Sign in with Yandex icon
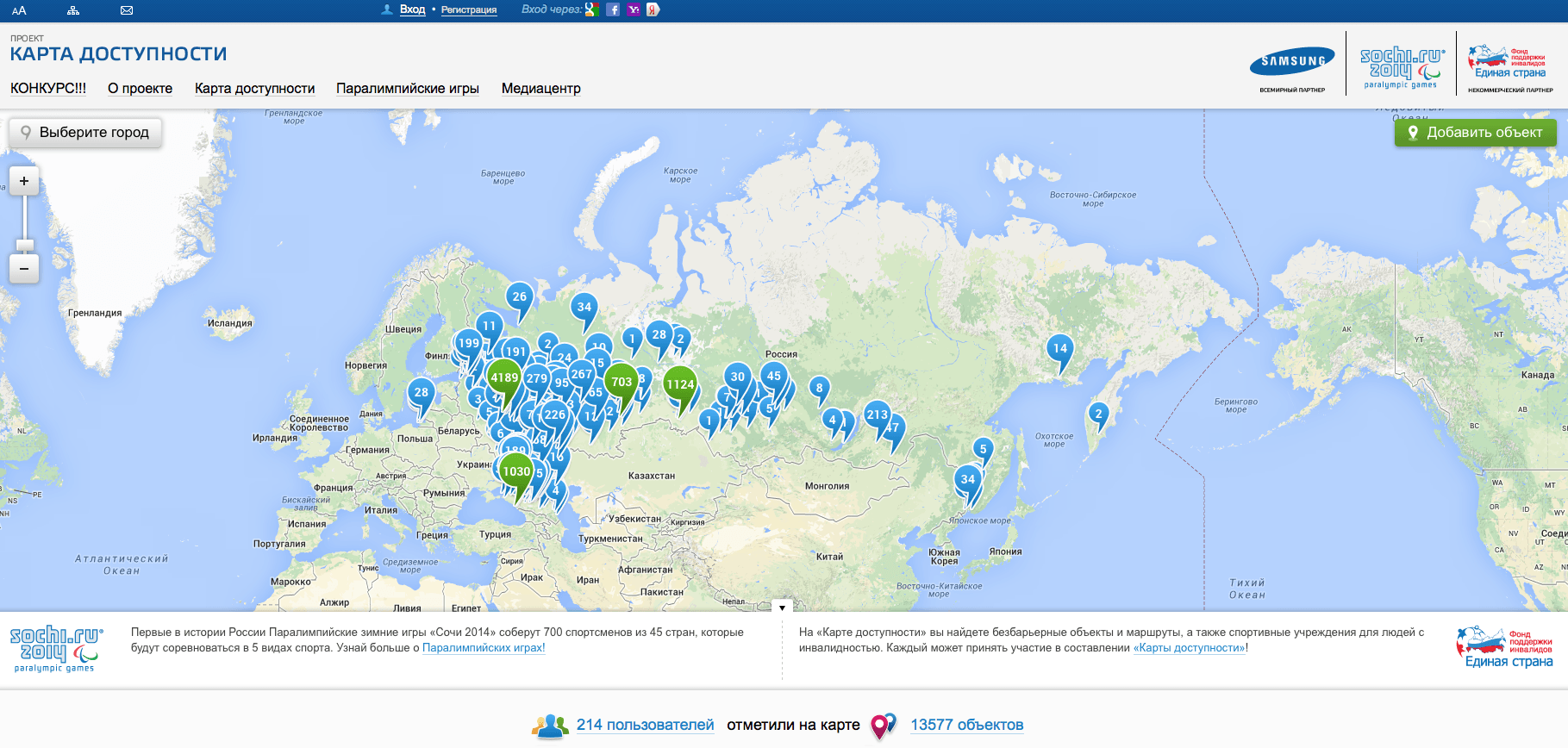This screenshot has width=1568, height=748. (653, 9)
